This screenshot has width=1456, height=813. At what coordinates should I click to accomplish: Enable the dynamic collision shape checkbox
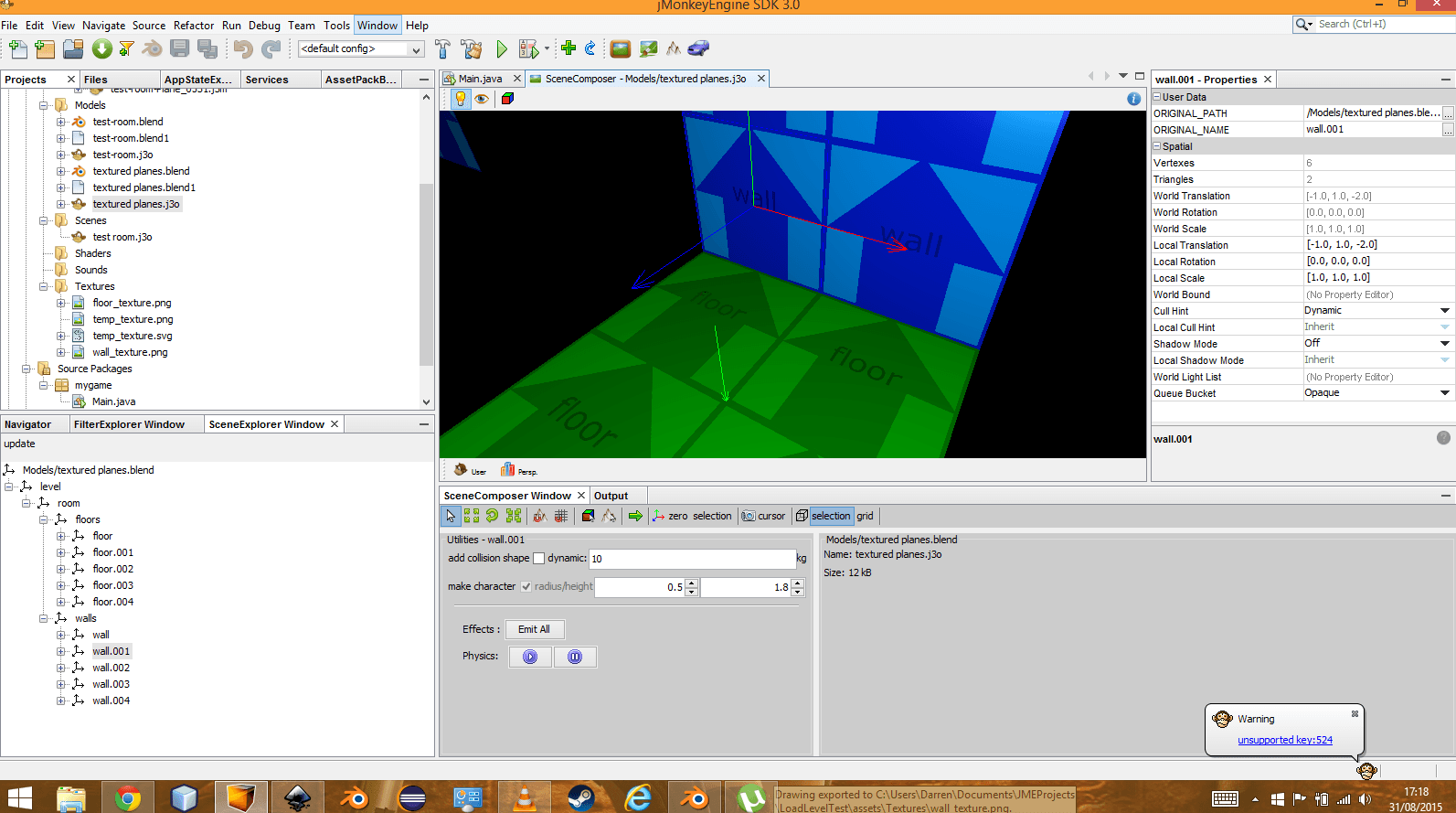pyautogui.click(x=538, y=558)
